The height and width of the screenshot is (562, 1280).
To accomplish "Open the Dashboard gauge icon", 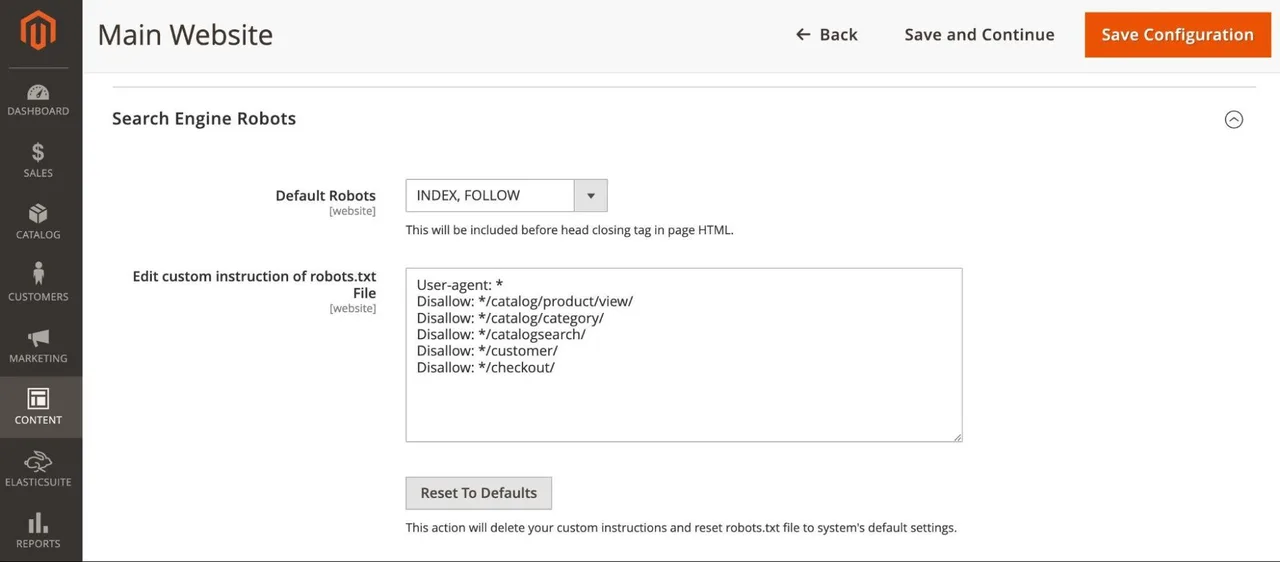I will pyautogui.click(x=38, y=91).
